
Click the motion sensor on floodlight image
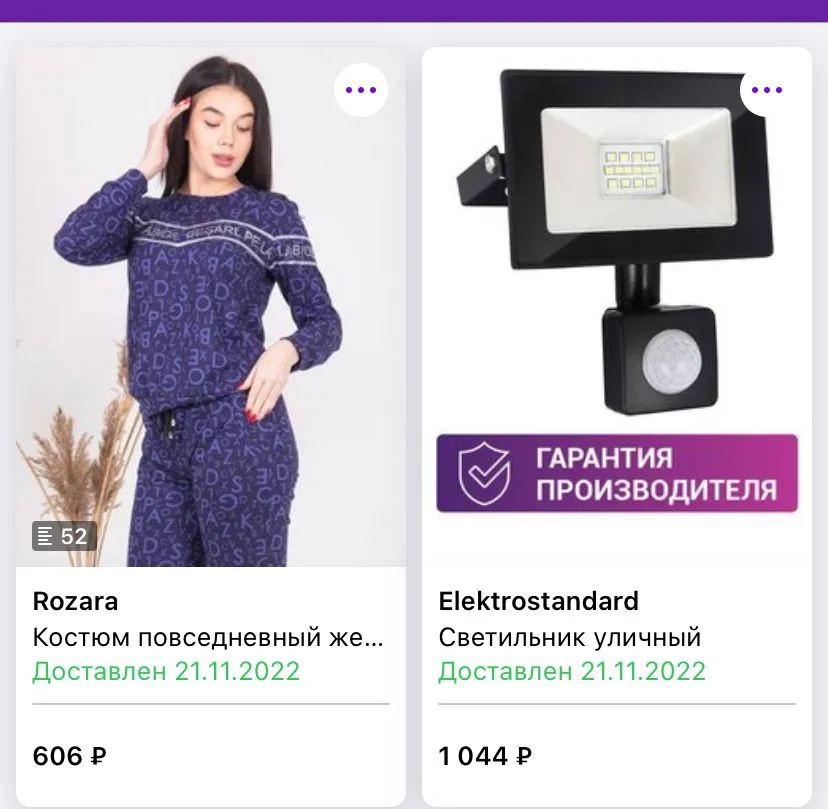[660, 360]
